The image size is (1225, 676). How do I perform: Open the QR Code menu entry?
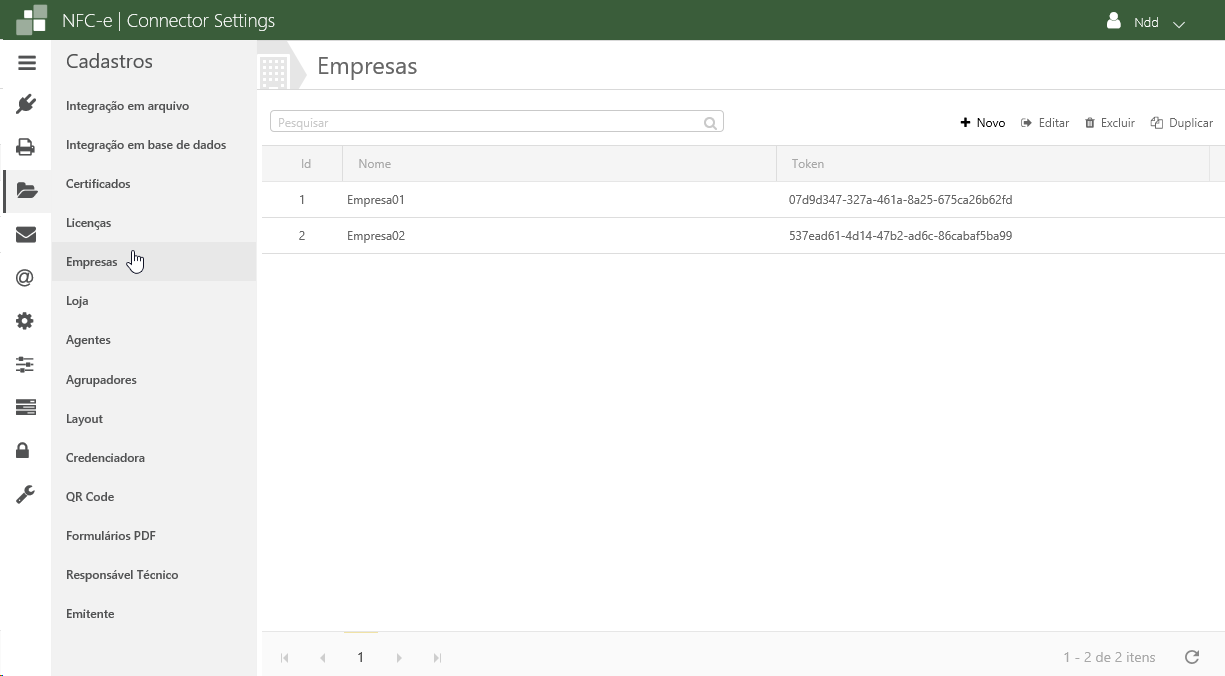pyautogui.click(x=90, y=497)
